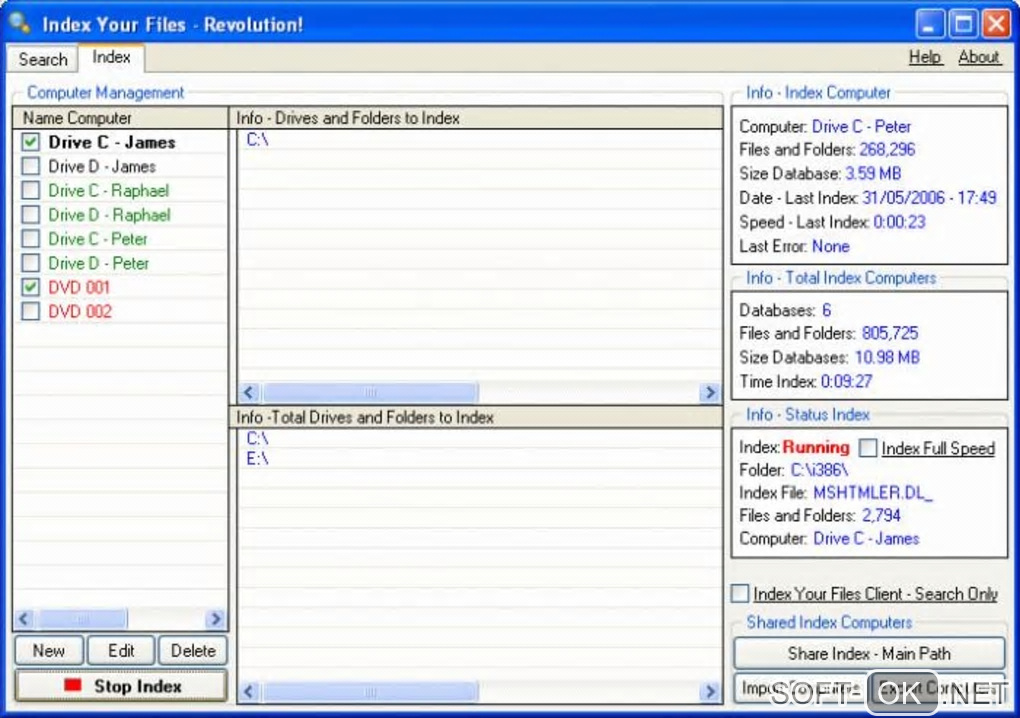Image resolution: width=1020 pixels, height=718 pixels.
Task: Click the Drives and Folders horizontal scrollbar thumb
Action: [371, 392]
